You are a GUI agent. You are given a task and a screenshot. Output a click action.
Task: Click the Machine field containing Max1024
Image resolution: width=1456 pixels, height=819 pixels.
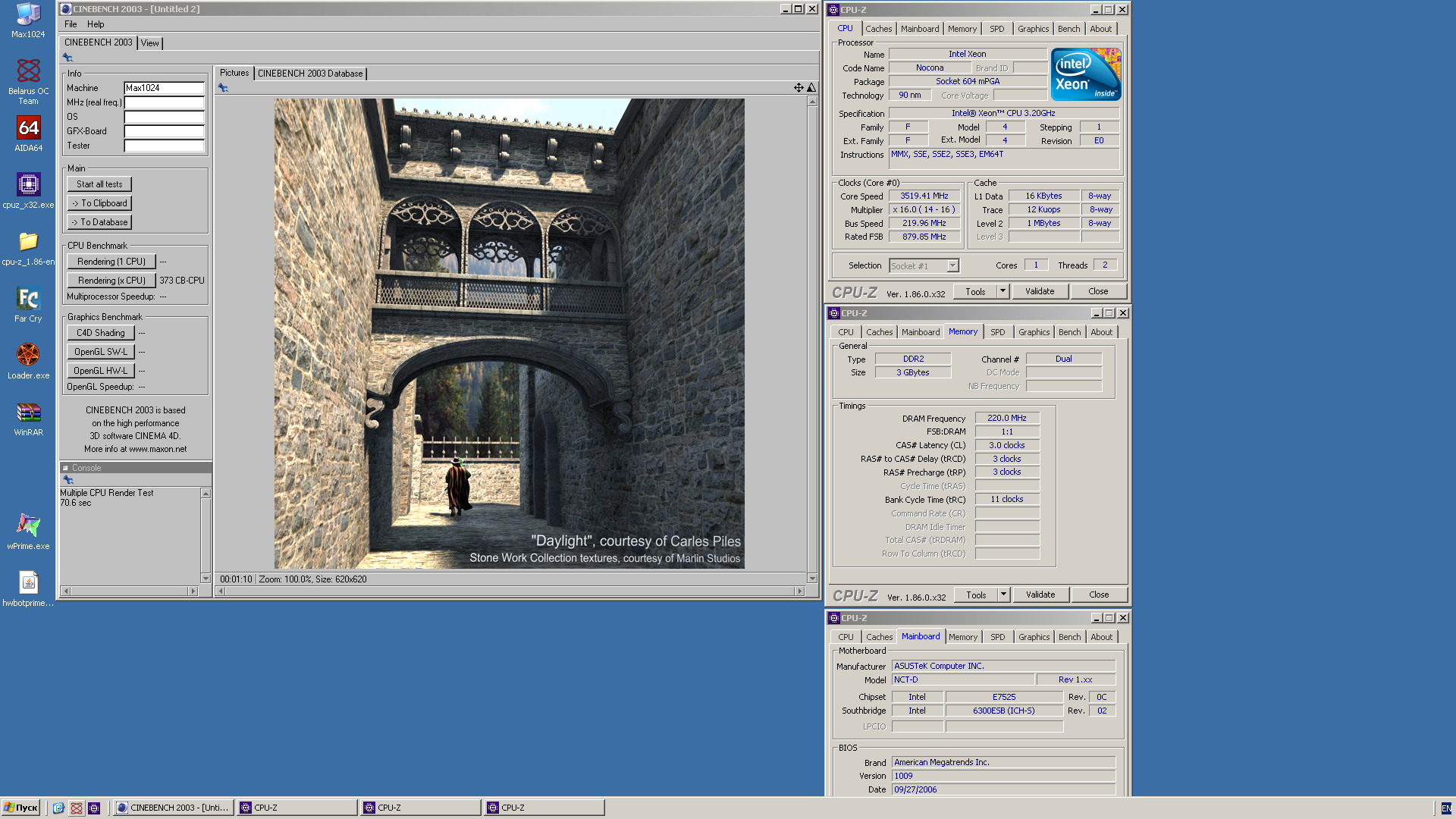165,88
